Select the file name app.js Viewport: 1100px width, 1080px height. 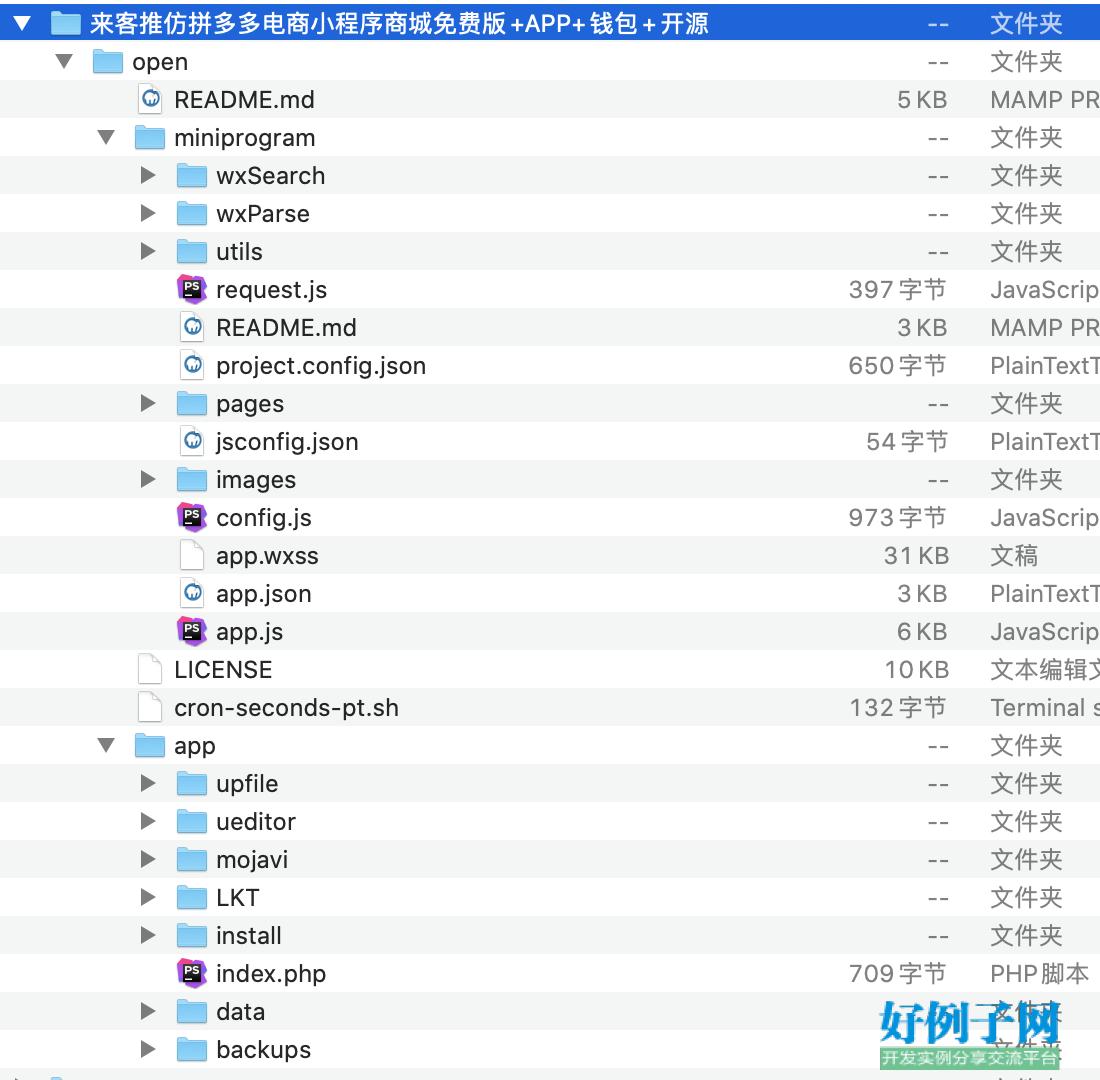point(250,632)
